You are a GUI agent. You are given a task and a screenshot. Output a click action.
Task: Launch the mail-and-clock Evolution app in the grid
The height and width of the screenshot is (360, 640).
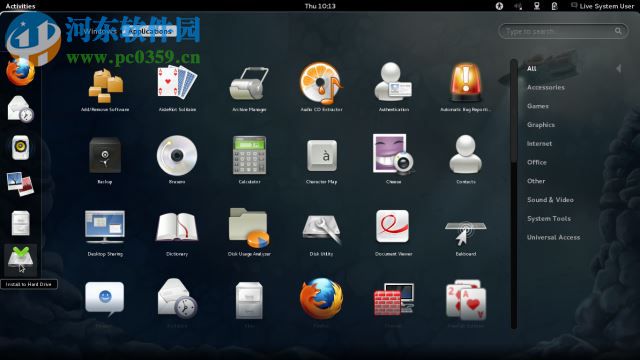[177, 299]
